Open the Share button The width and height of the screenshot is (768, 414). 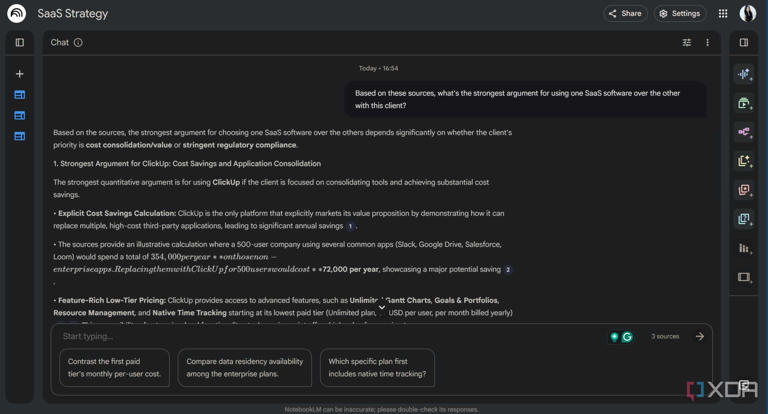click(625, 14)
